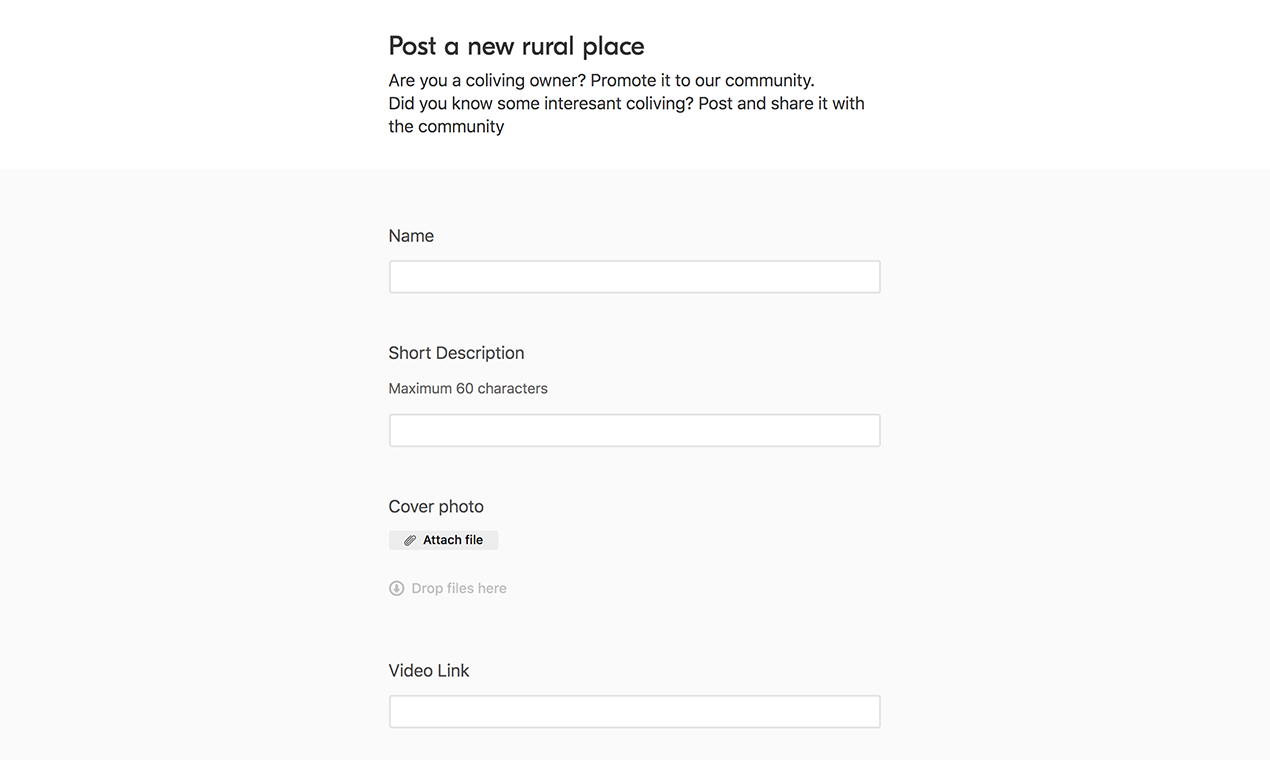
Task: Click the download arrow icon beside Drop files
Action: coord(396,588)
